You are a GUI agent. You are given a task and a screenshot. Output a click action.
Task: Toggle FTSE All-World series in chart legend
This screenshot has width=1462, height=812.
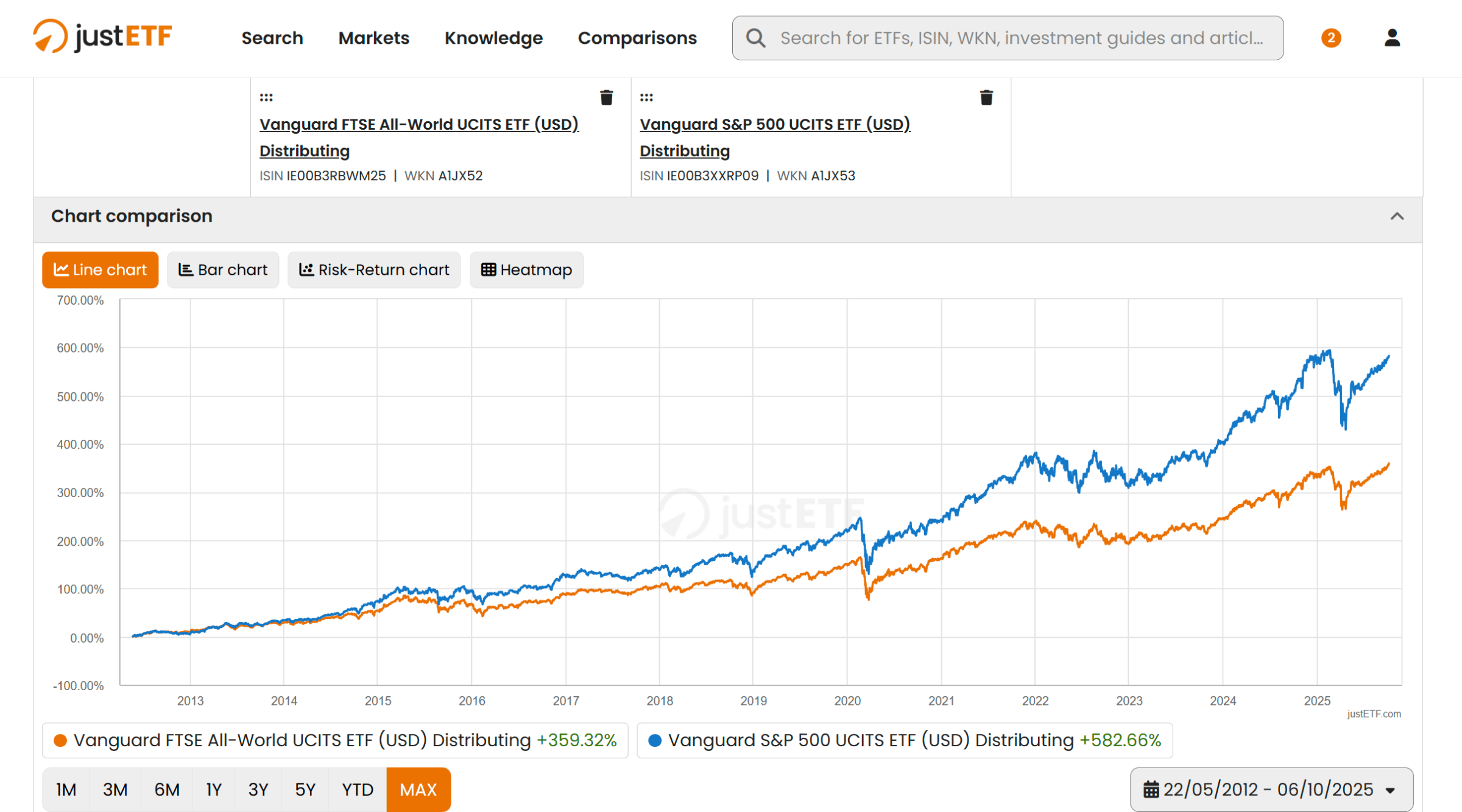point(335,740)
